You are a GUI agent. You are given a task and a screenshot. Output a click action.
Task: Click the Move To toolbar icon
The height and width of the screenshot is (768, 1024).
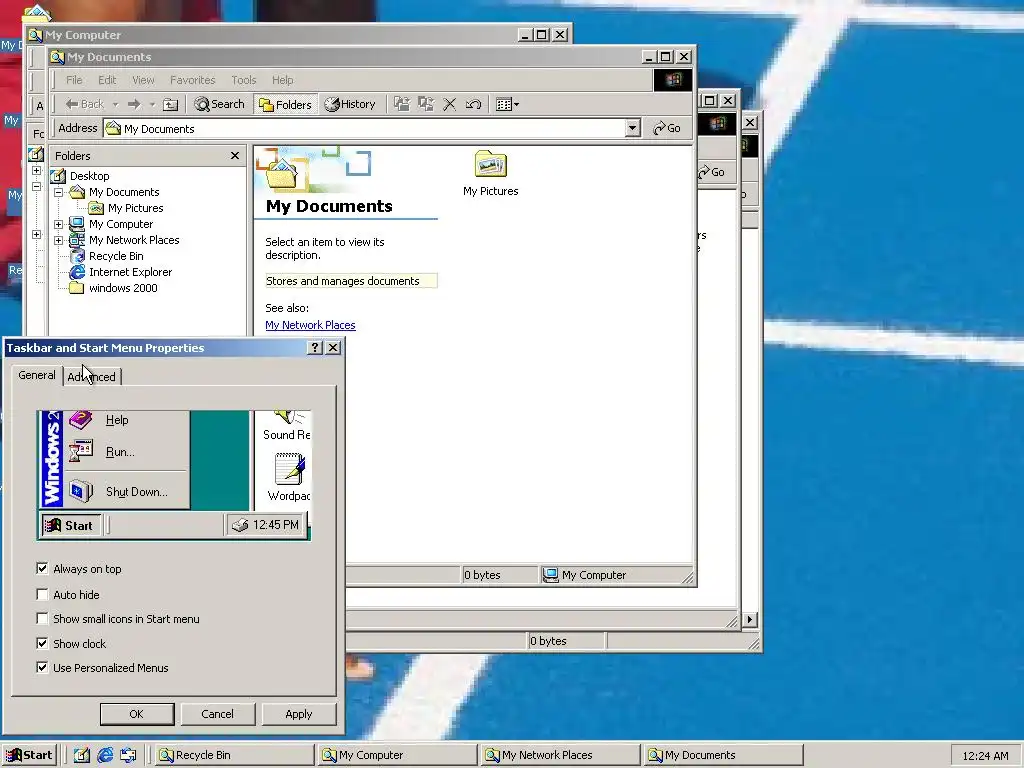coord(402,104)
